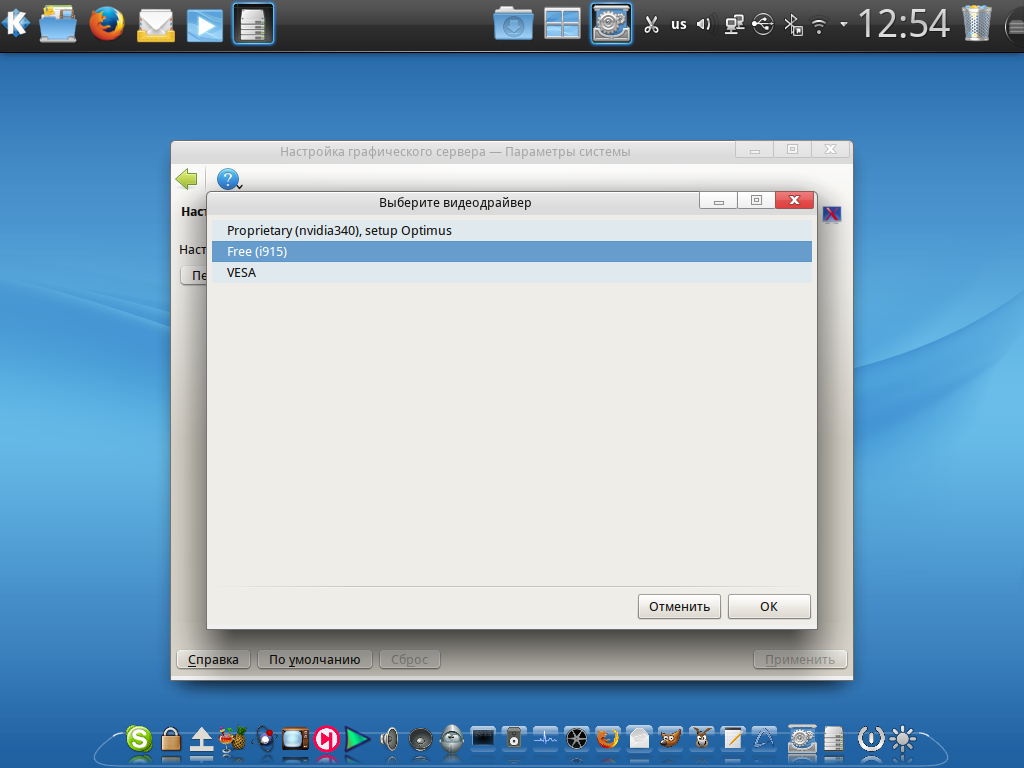Open the film reel dock icon

tap(577, 739)
